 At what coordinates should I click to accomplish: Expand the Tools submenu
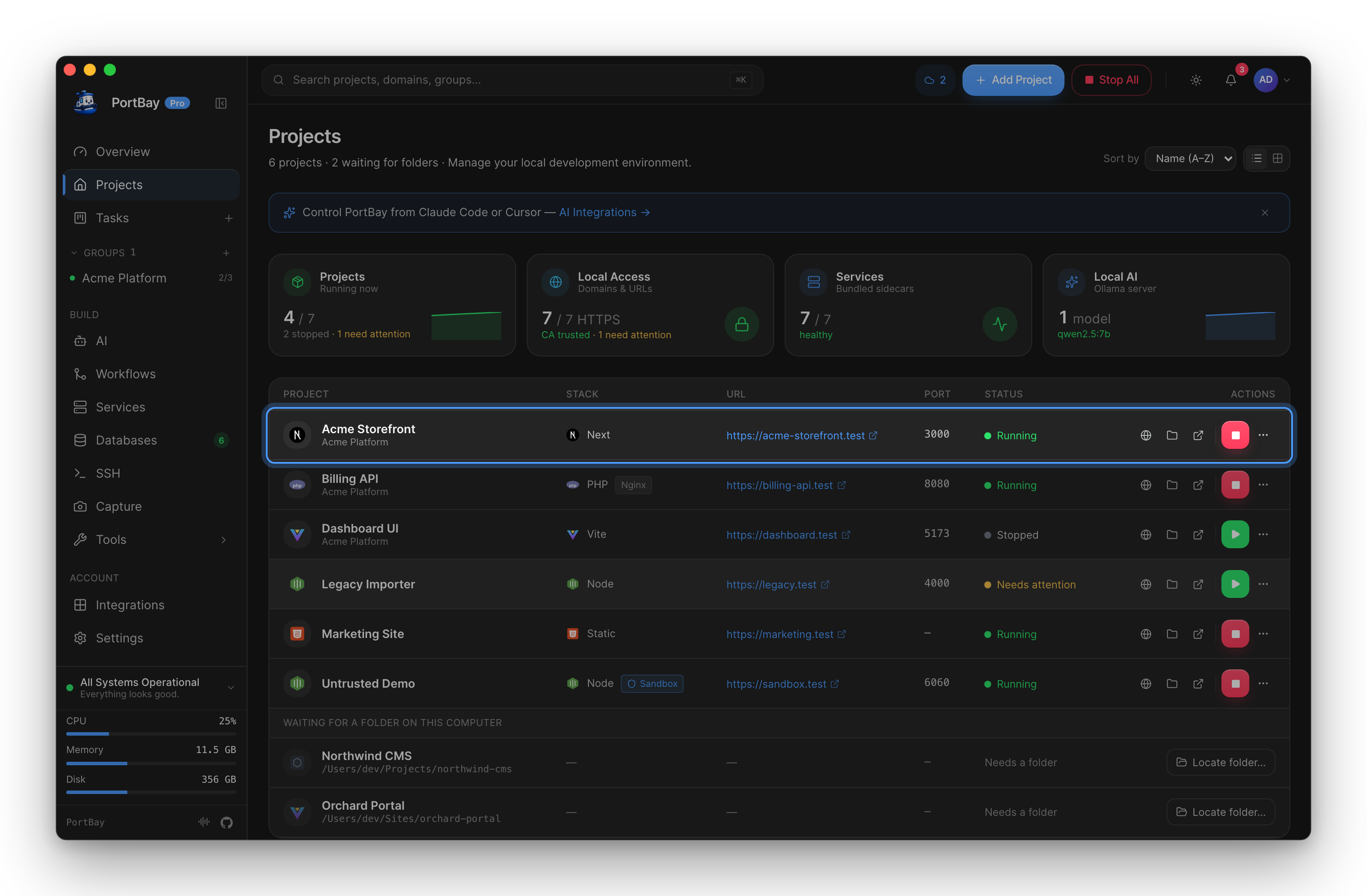pyautogui.click(x=224, y=540)
